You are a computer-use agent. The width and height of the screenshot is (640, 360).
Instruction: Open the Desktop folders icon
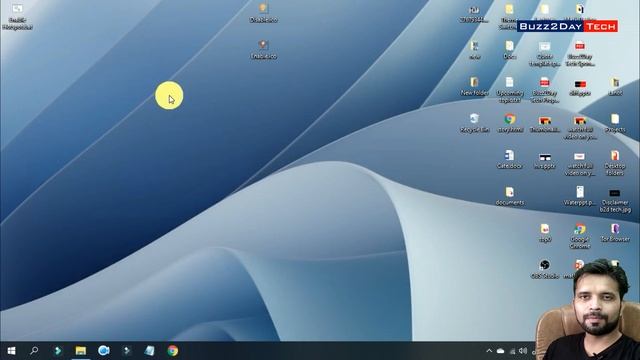click(x=615, y=162)
